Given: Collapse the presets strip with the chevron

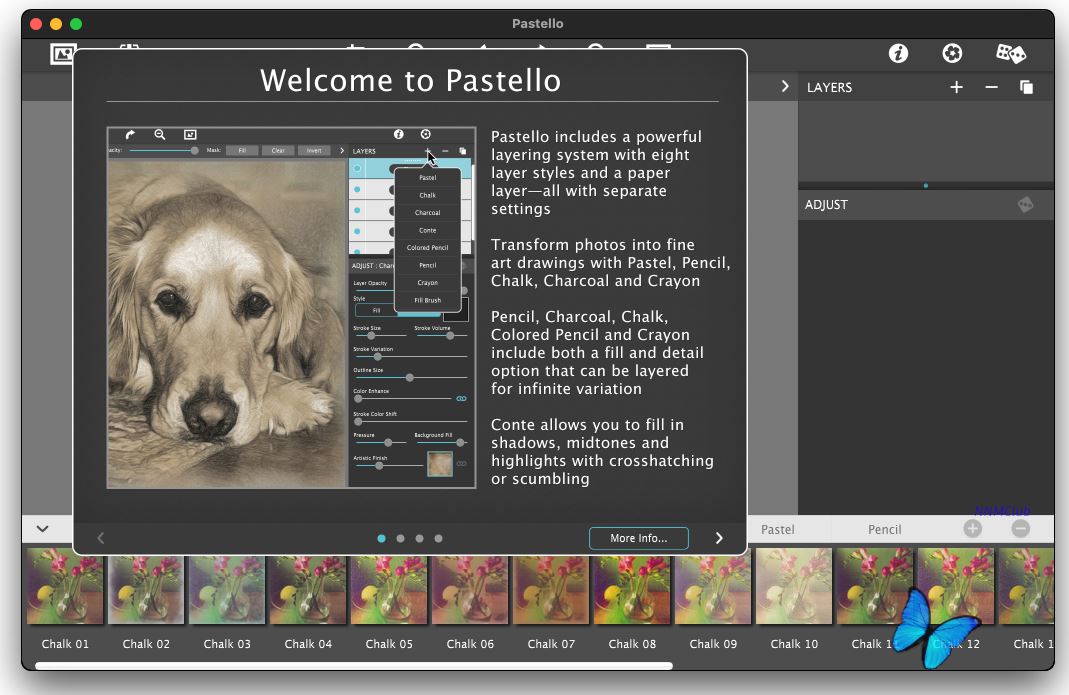Looking at the screenshot, I should tap(42, 529).
